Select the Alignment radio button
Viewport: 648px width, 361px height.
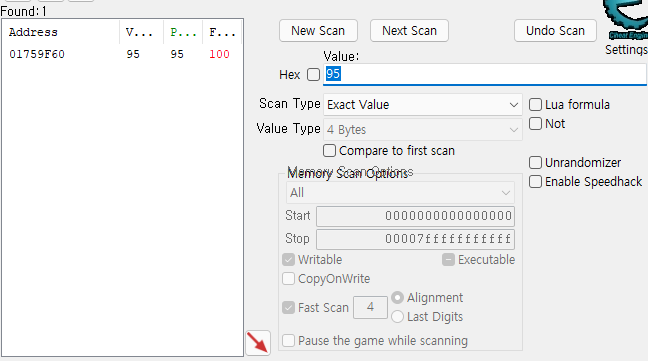point(397,298)
